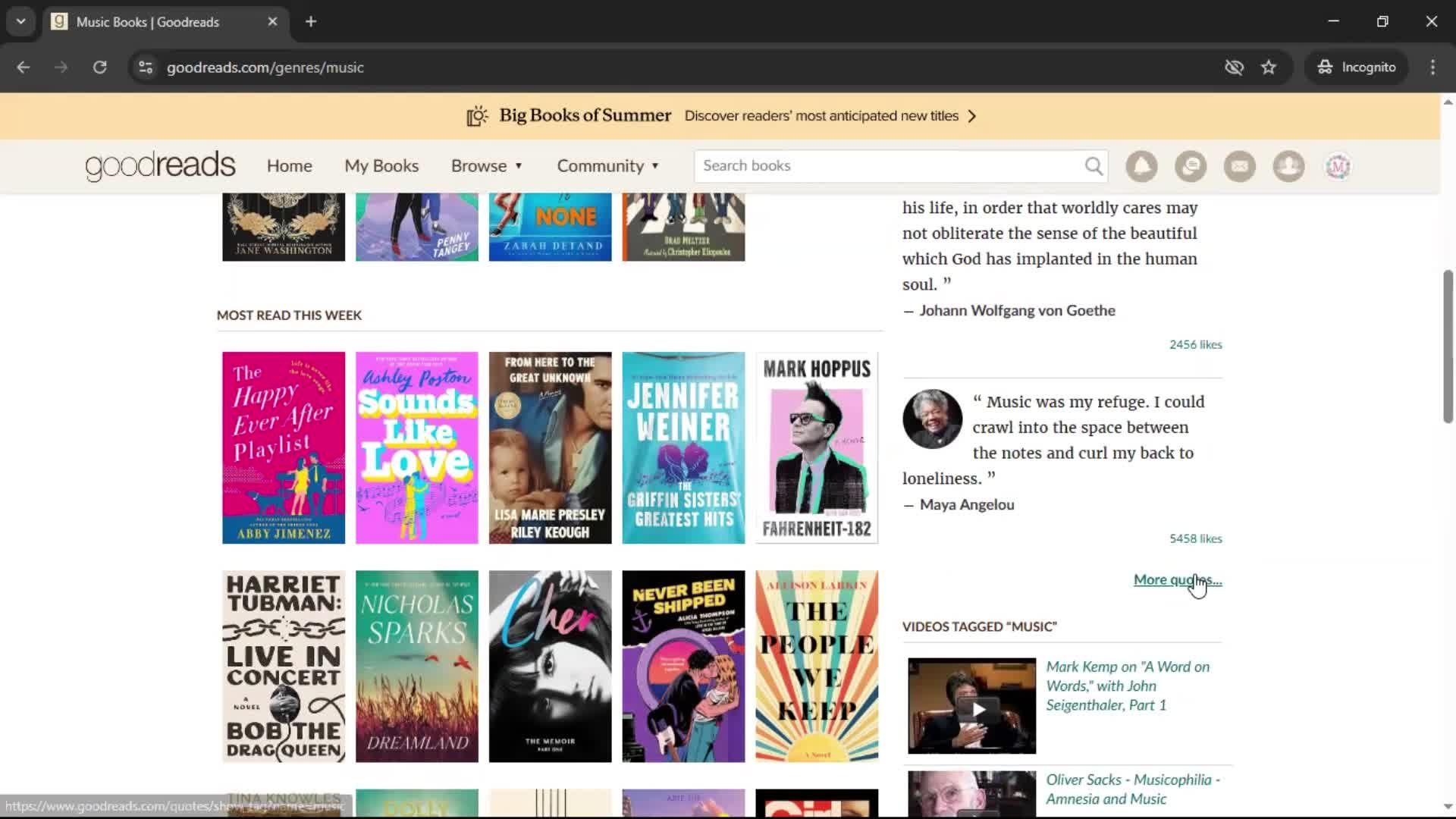Screen dimensions: 1456x819
Task: Open the profile avatar menu
Action: [x=1338, y=166]
